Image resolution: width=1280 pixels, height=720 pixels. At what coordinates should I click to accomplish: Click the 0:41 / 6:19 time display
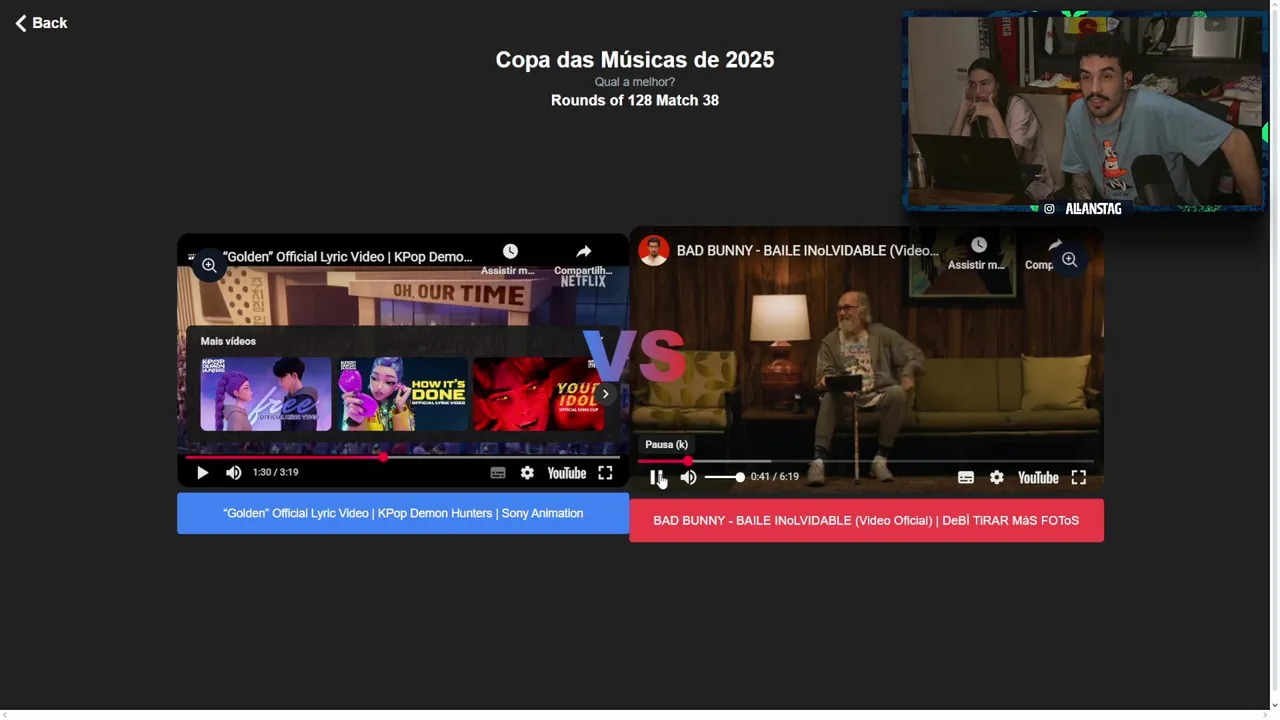pos(775,477)
